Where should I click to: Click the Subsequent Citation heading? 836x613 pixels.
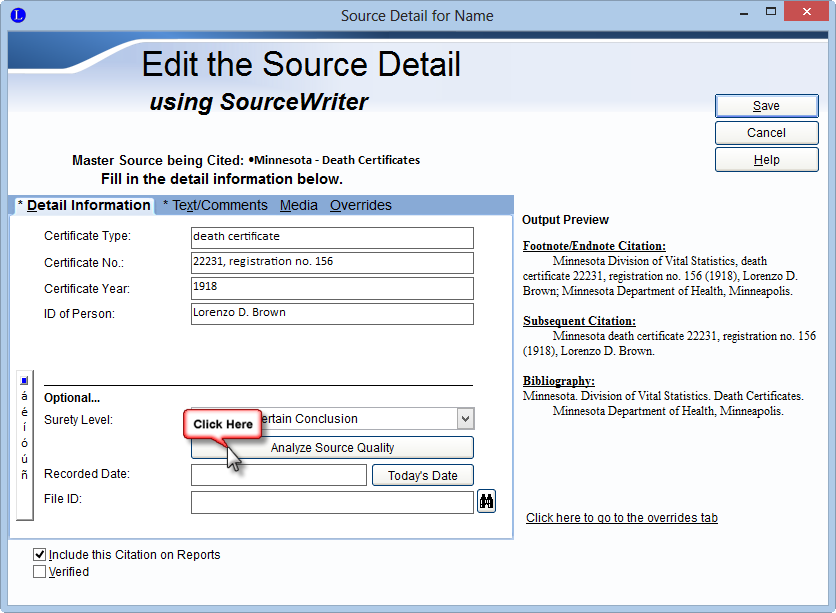pyautogui.click(x=579, y=321)
